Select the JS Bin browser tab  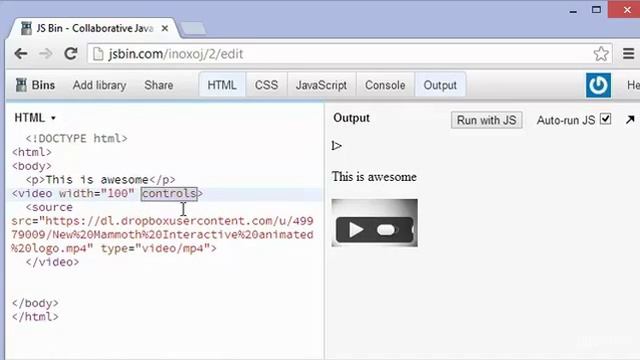tap(95, 29)
